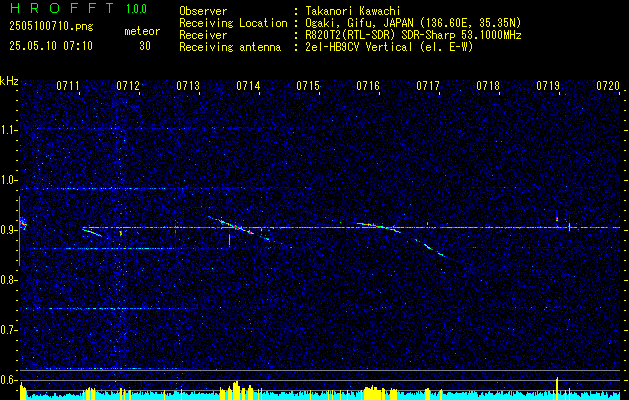Image resolution: width=629 pixels, height=400 pixels.
Task: Click the Observer field label
Action: point(203,11)
